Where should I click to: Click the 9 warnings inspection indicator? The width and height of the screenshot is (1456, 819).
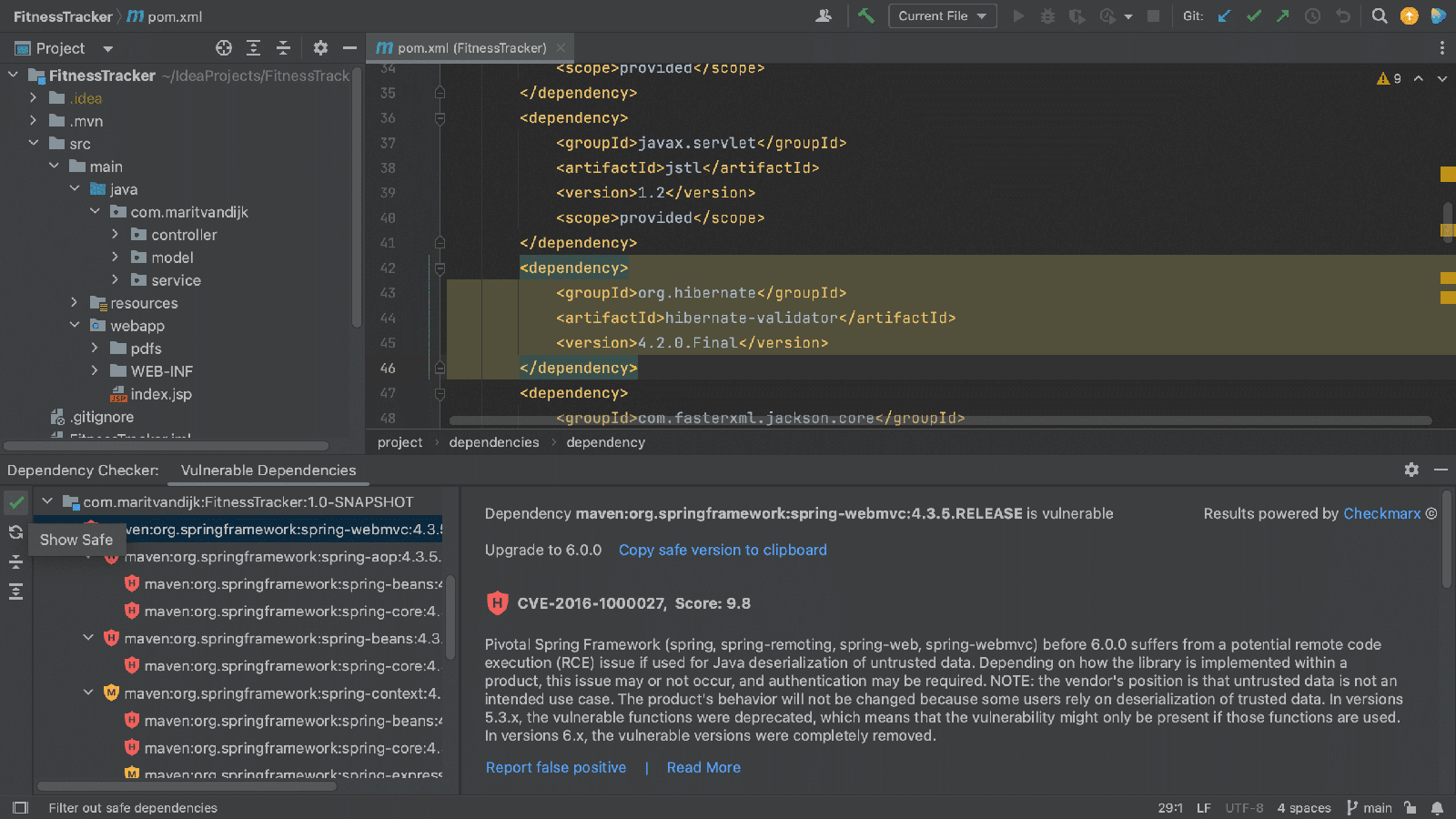point(1390,78)
